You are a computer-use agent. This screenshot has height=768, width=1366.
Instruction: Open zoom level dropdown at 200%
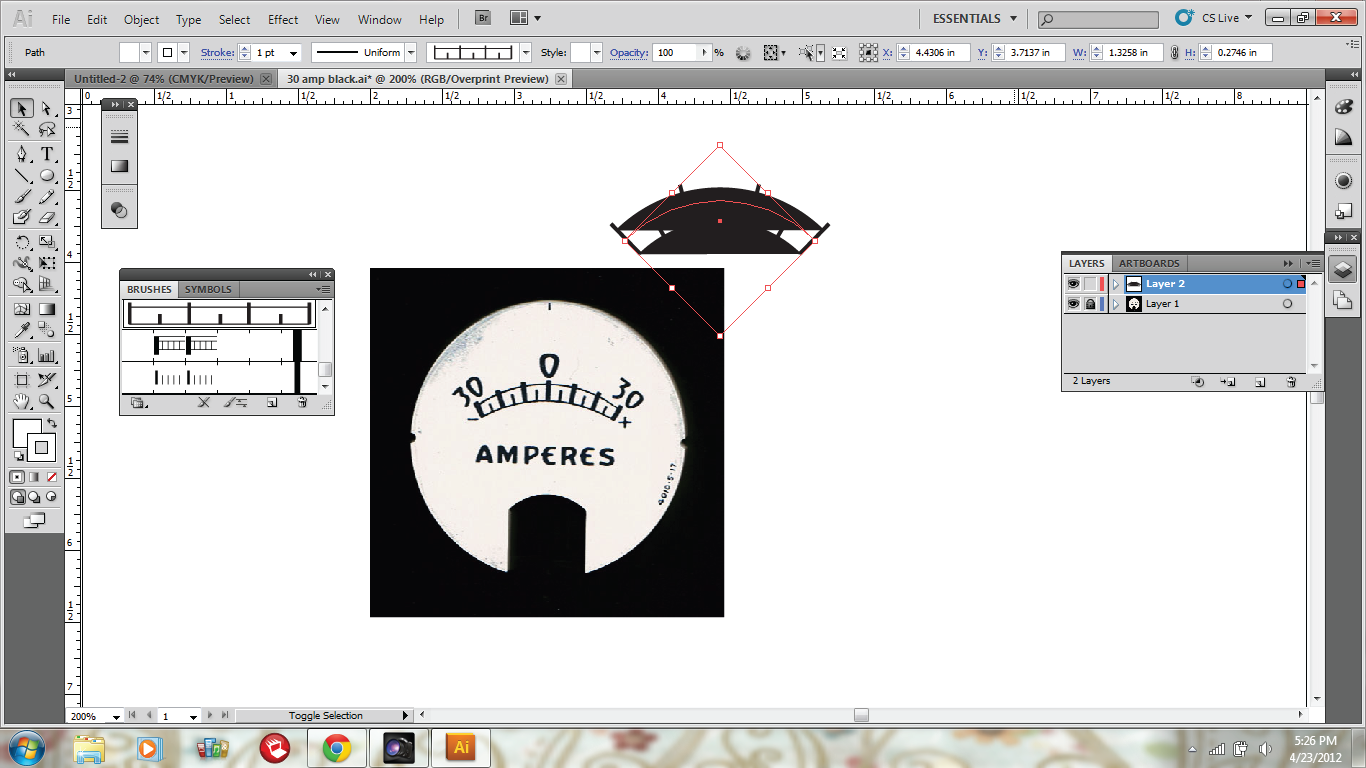117,717
